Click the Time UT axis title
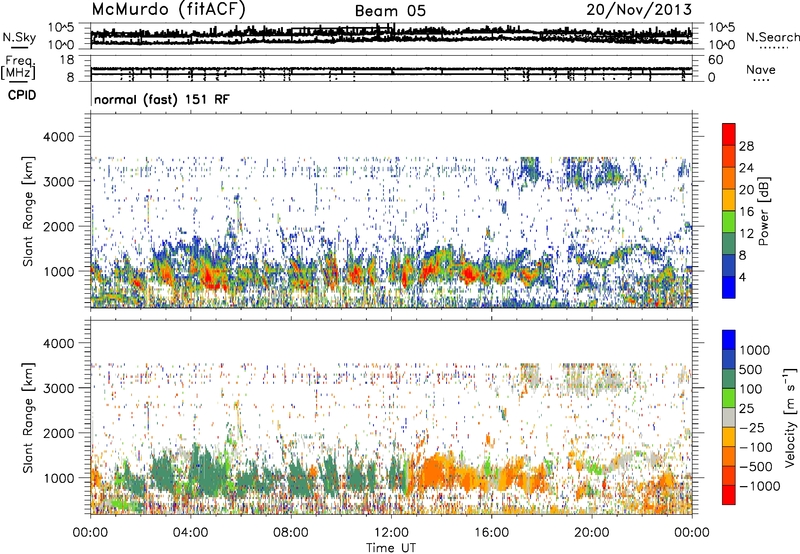 point(391,548)
